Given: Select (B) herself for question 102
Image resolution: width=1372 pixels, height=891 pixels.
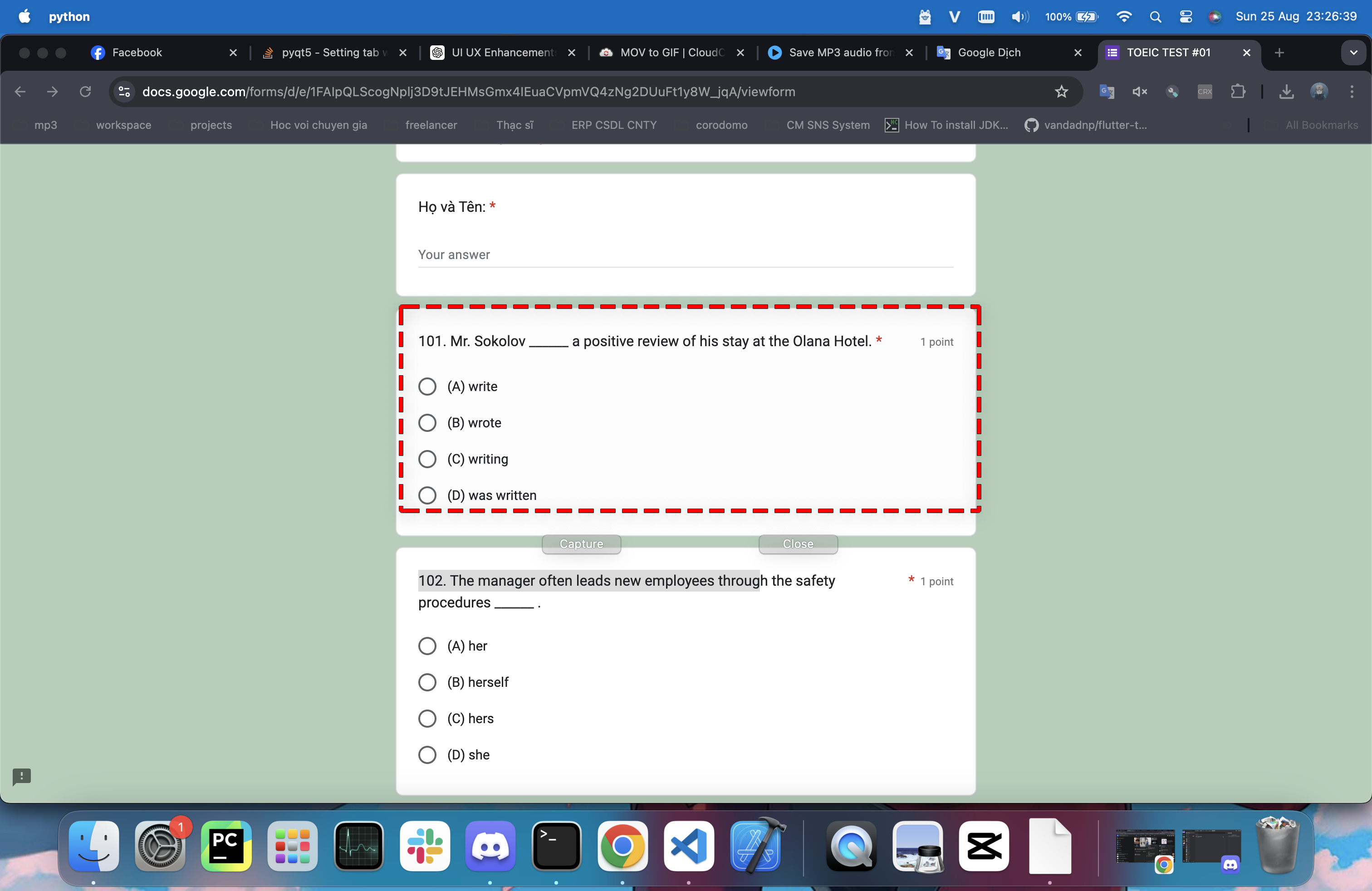Looking at the screenshot, I should (x=427, y=682).
